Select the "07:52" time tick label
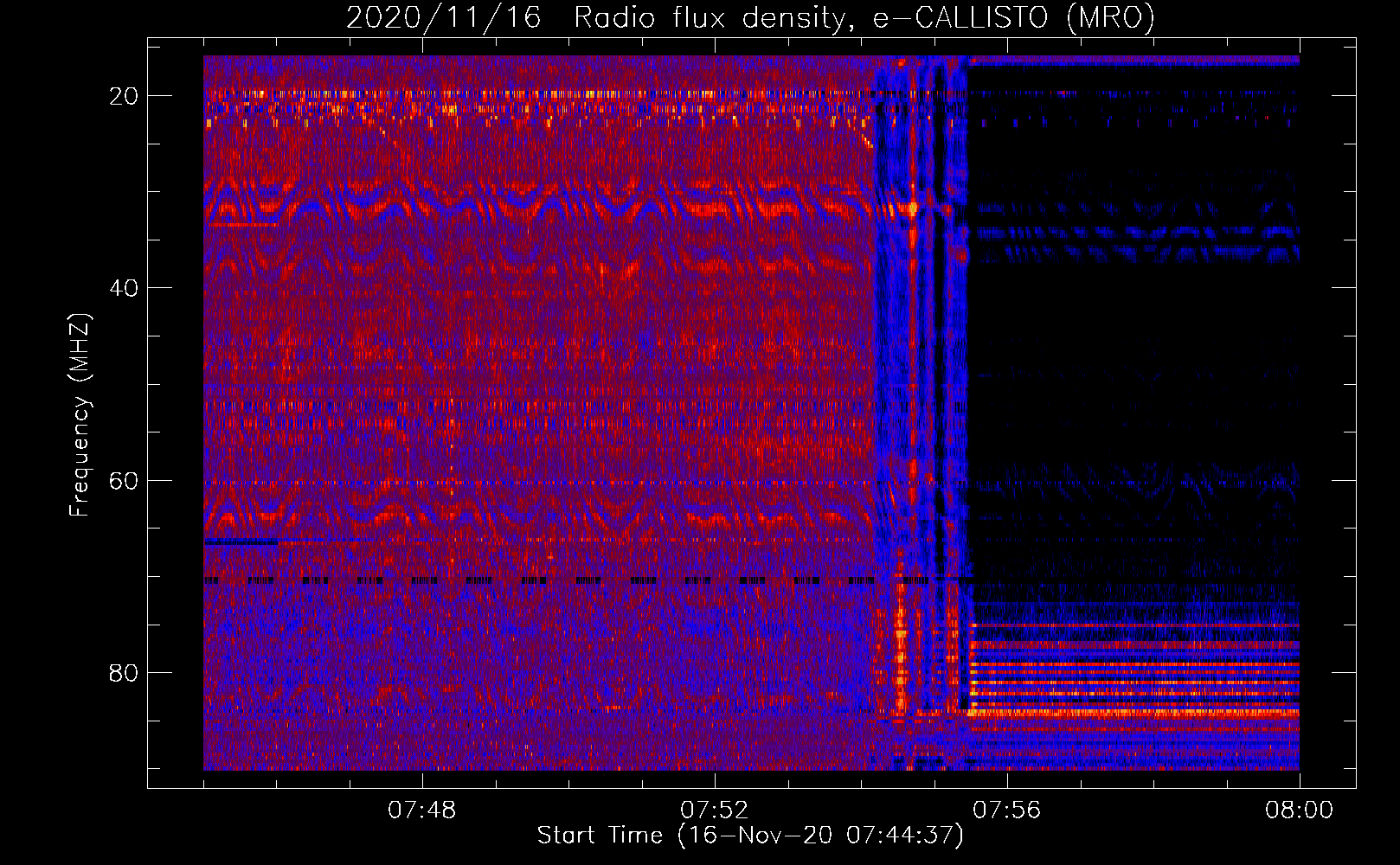The height and width of the screenshot is (865, 1400). (715, 811)
